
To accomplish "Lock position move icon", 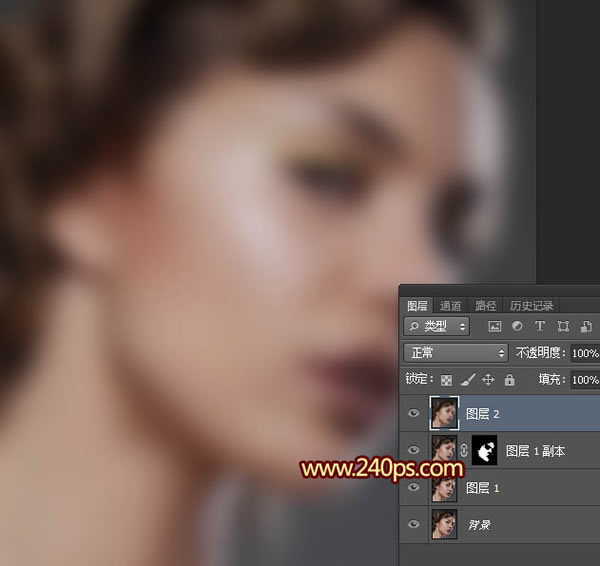I will click(488, 380).
